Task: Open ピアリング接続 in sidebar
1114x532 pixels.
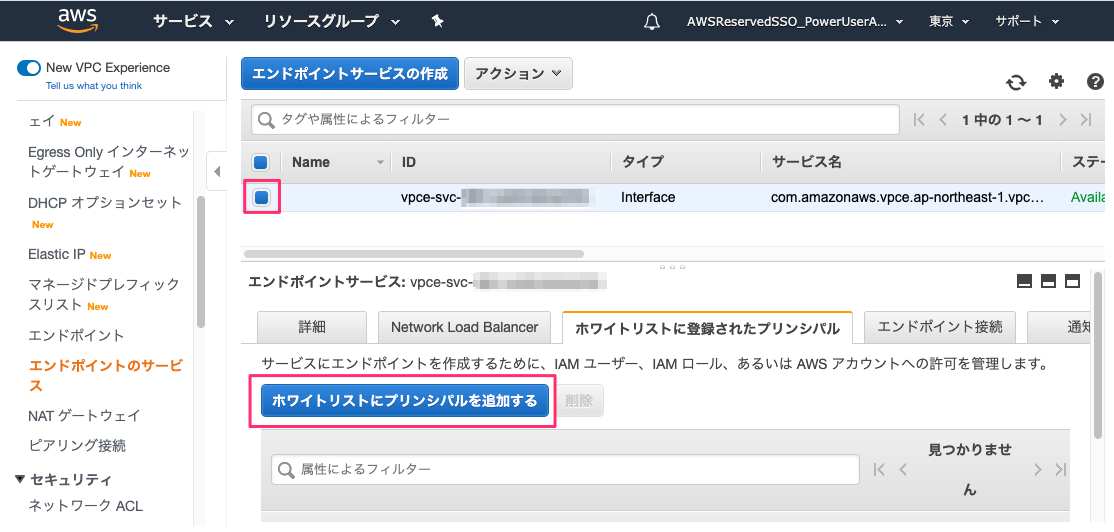Action: click(77, 446)
